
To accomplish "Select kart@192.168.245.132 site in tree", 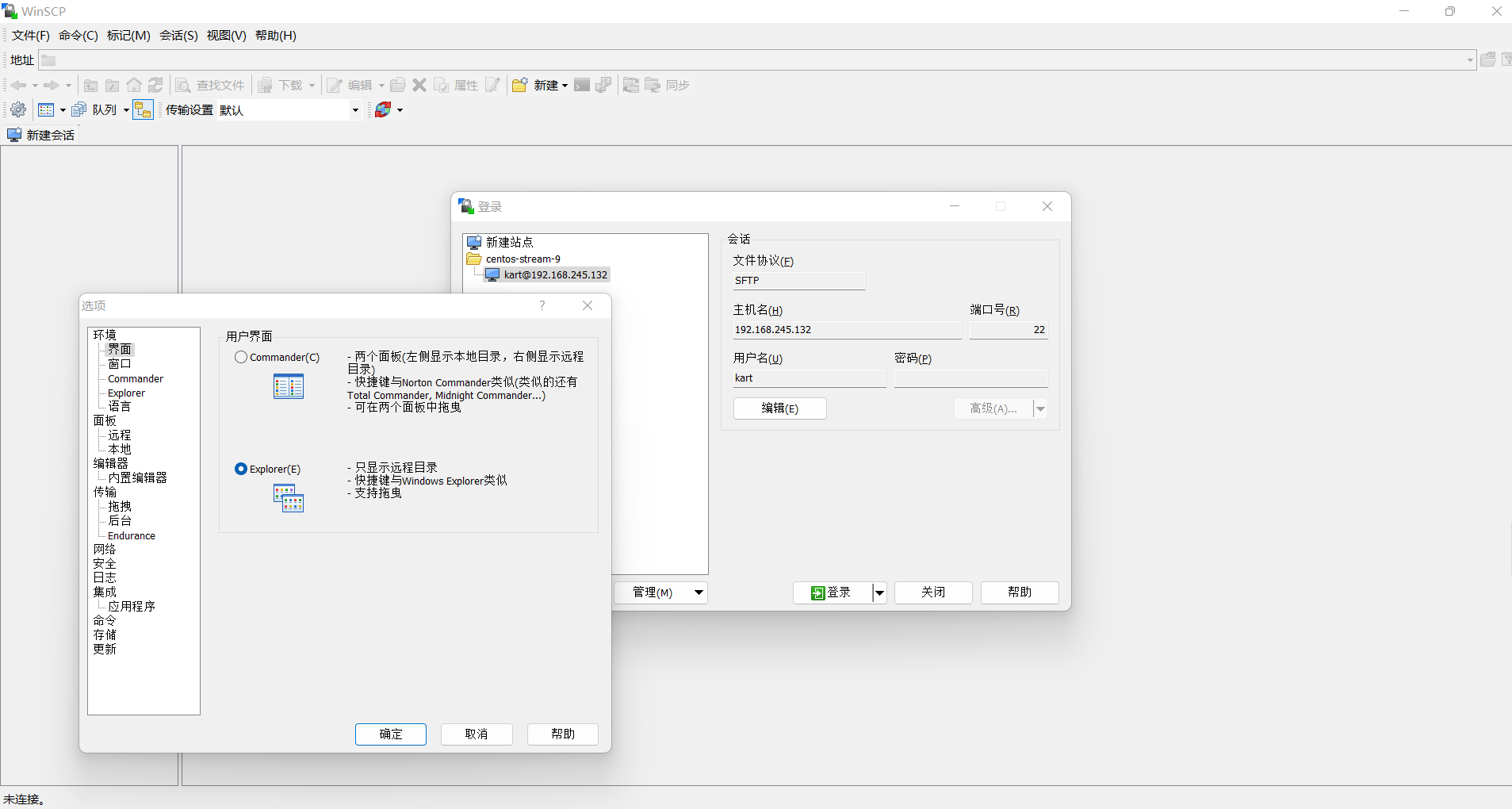I will 555,275.
